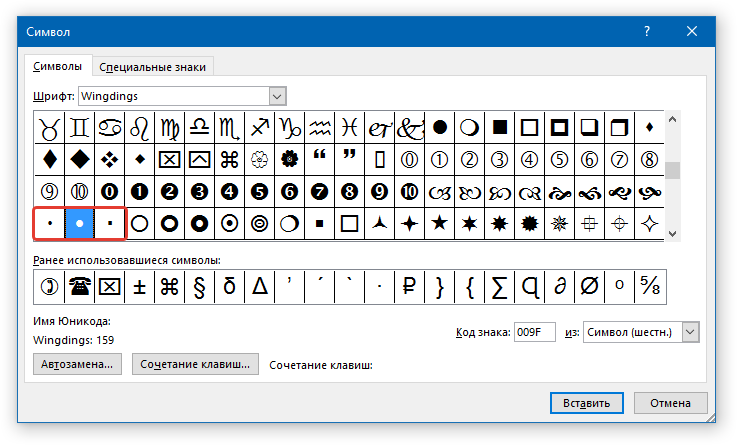
Task: Select the Libra zodiac symbol
Action: coord(200,128)
